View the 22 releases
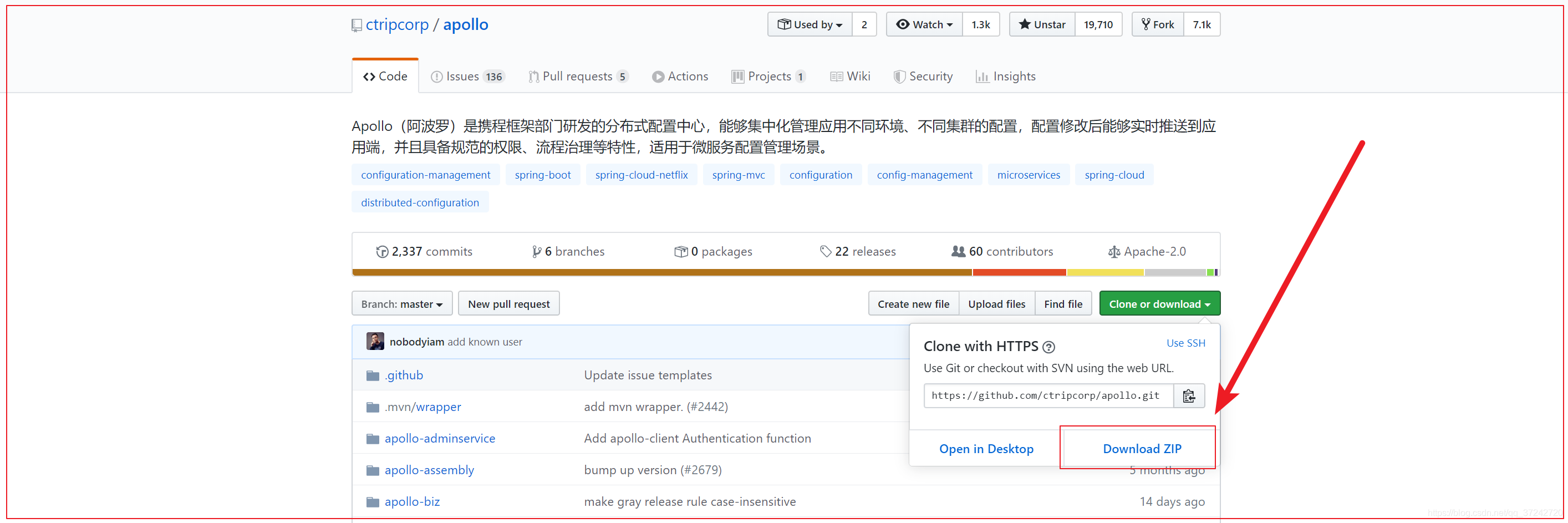Viewport: 1568px width, 523px height. click(x=858, y=251)
